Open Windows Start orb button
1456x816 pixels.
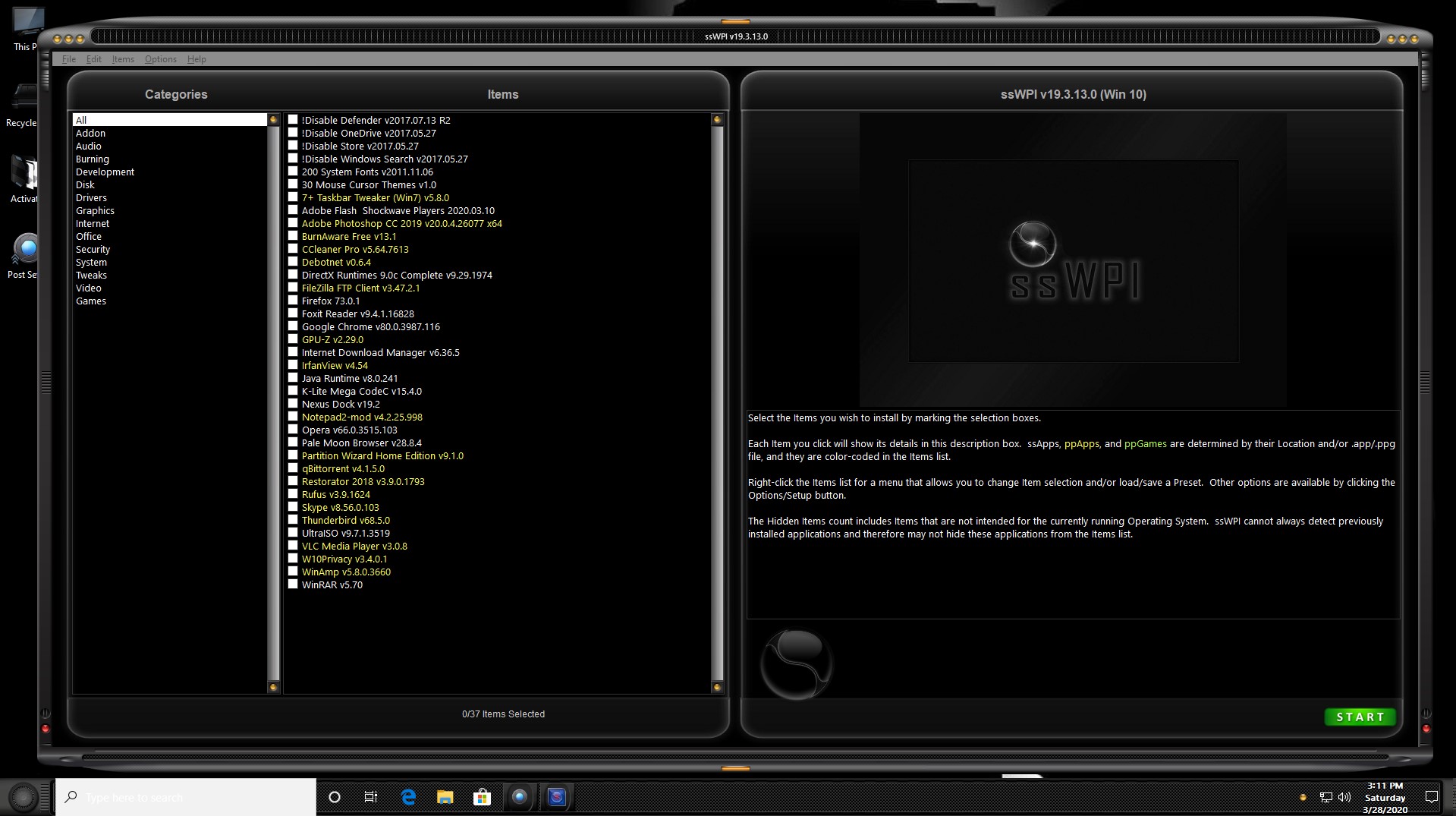pyautogui.click(x=24, y=797)
